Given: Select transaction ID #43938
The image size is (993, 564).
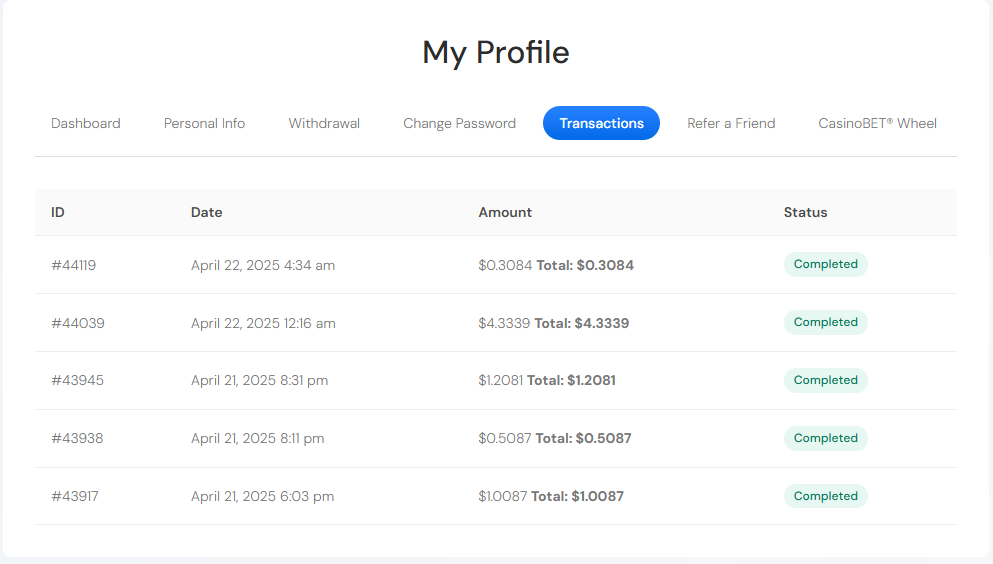Looking at the screenshot, I should (x=77, y=439).
